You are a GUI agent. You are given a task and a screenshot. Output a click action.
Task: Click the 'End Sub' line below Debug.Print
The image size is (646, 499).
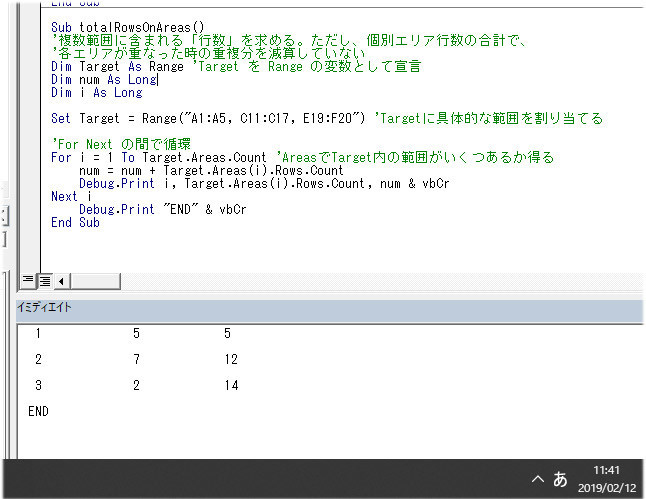click(x=75, y=223)
